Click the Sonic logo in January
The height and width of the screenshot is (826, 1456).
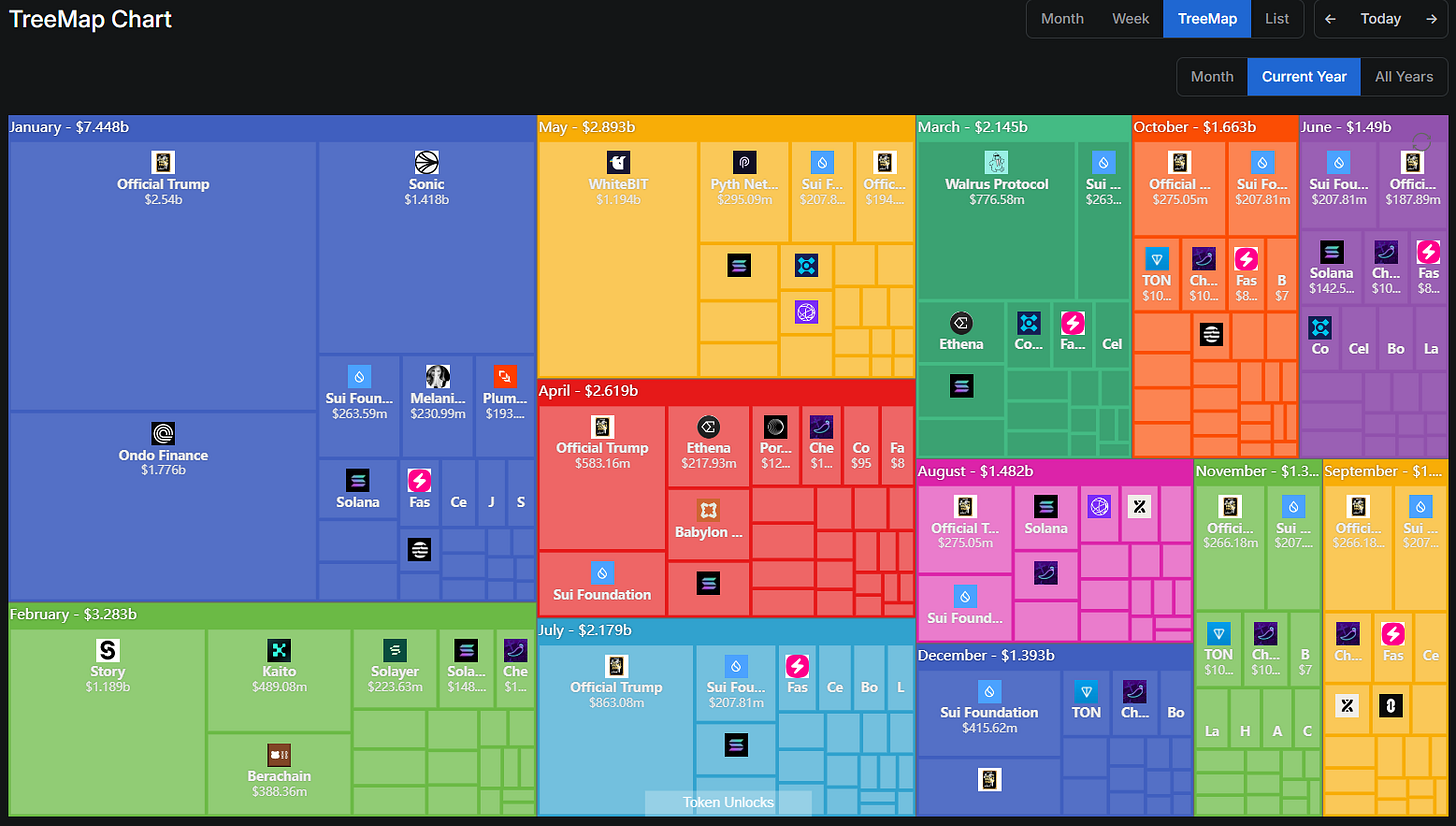[x=427, y=162]
